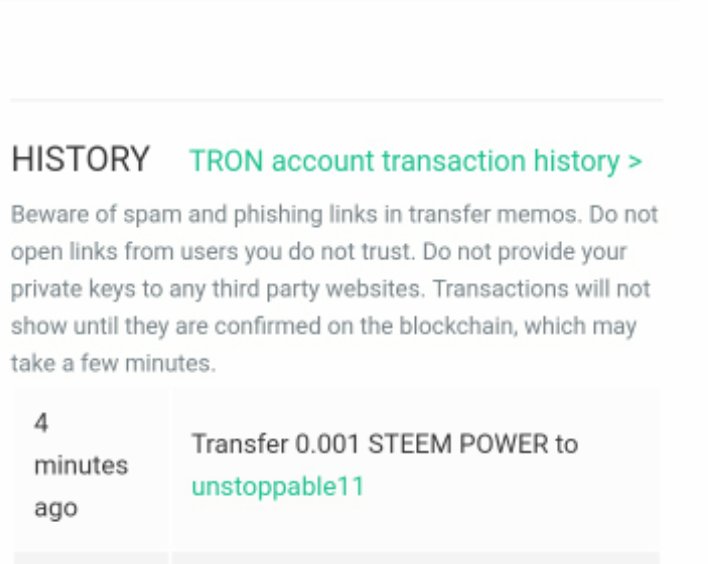Click the word "minutes" in the timestamp cell
The width and height of the screenshot is (708, 564).
pyautogui.click(x=81, y=466)
